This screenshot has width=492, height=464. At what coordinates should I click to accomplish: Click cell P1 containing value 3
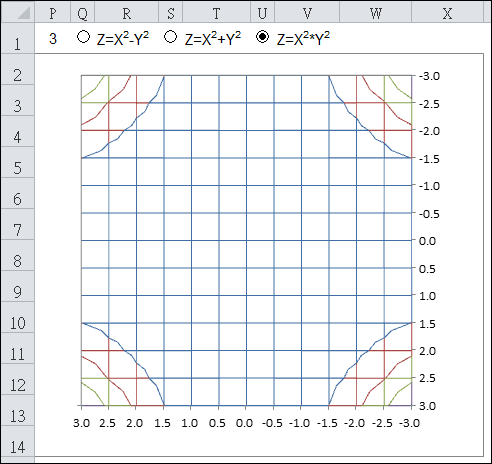(53, 38)
